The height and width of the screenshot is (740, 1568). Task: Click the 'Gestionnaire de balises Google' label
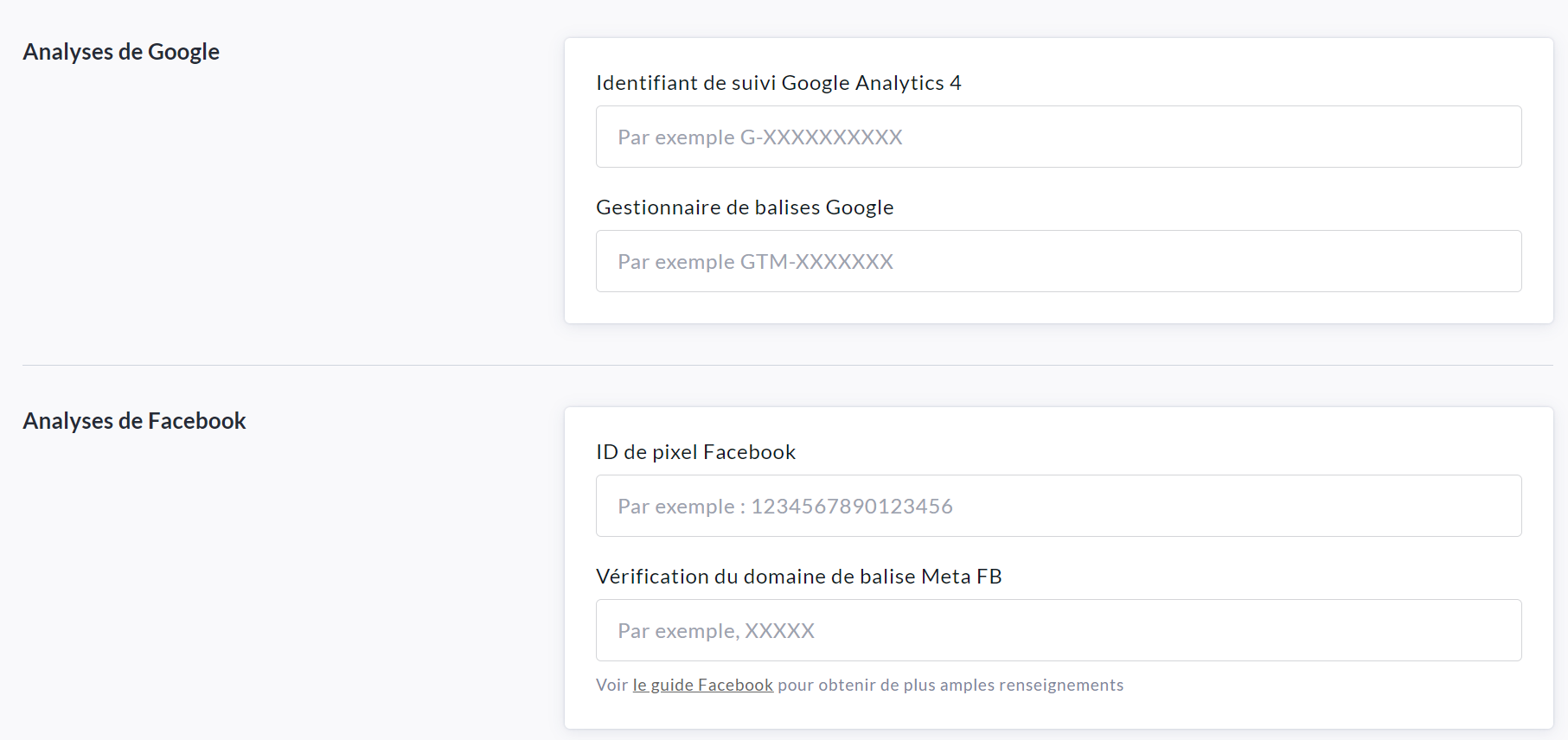pos(745,207)
